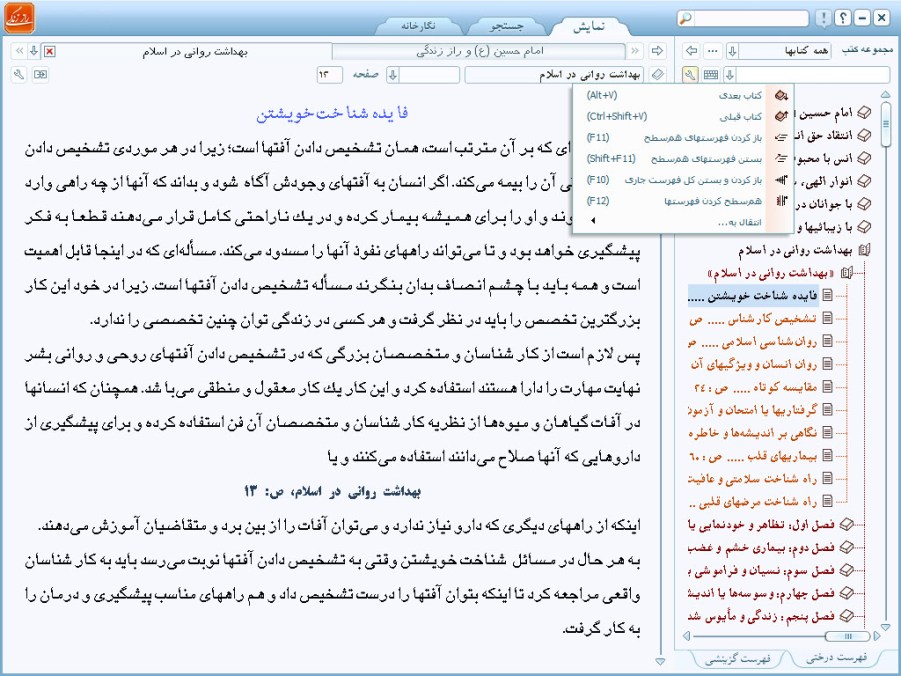Click the tree panel vertical scrollbar thumb
The height and width of the screenshot is (676, 901).
coord(885,124)
